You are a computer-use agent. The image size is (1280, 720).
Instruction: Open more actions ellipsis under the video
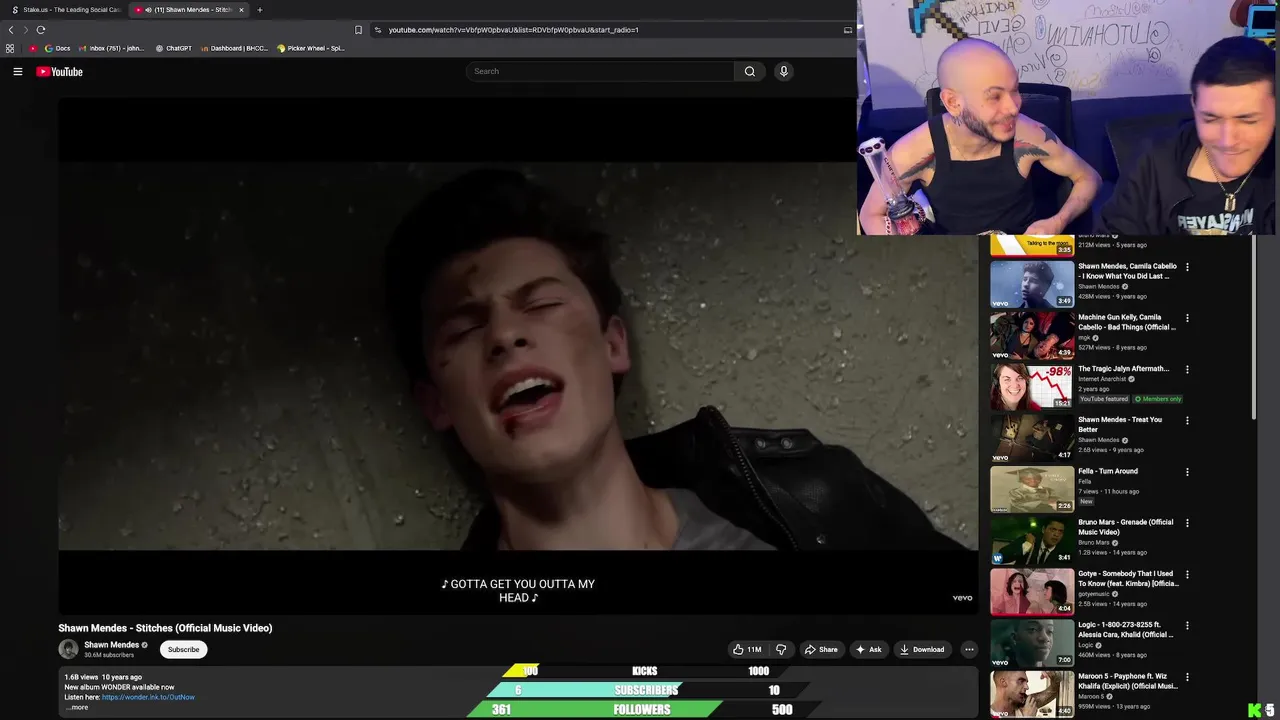point(969,649)
